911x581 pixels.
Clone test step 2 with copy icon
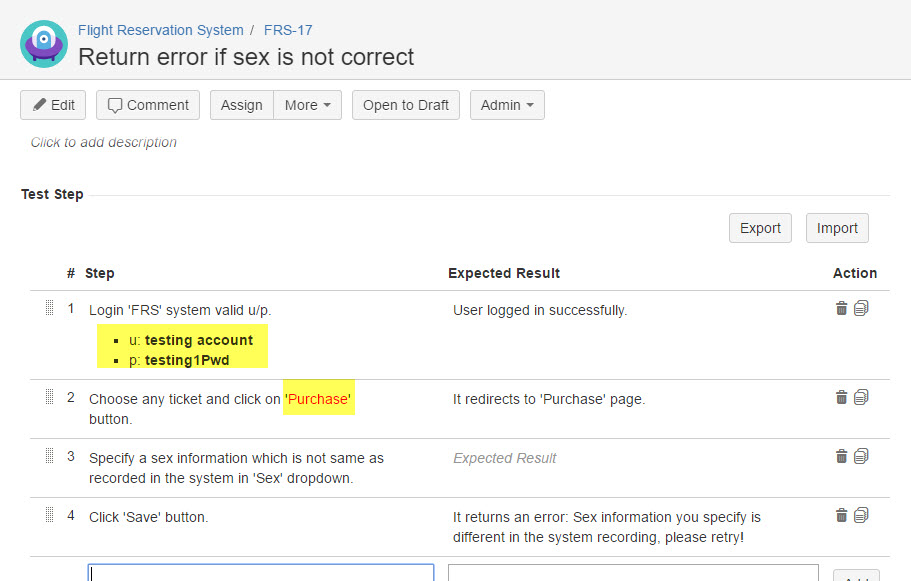click(861, 398)
